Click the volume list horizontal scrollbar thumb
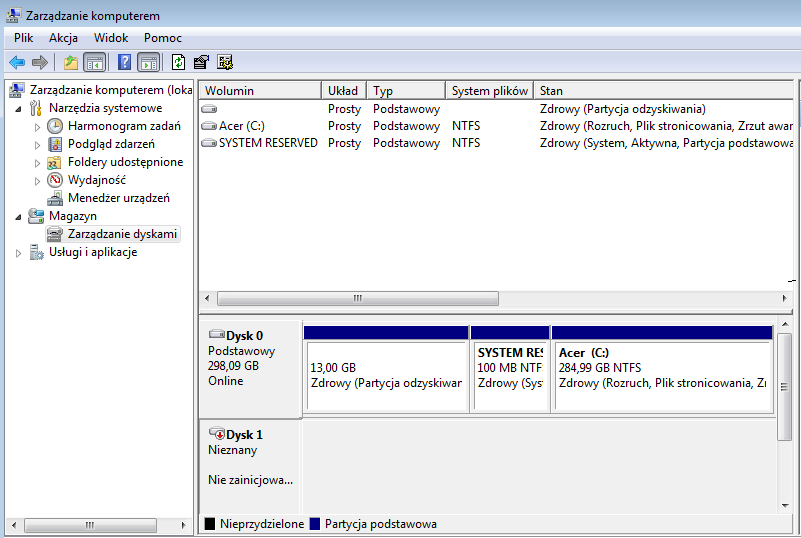The image size is (801, 538). (x=358, y=298)
